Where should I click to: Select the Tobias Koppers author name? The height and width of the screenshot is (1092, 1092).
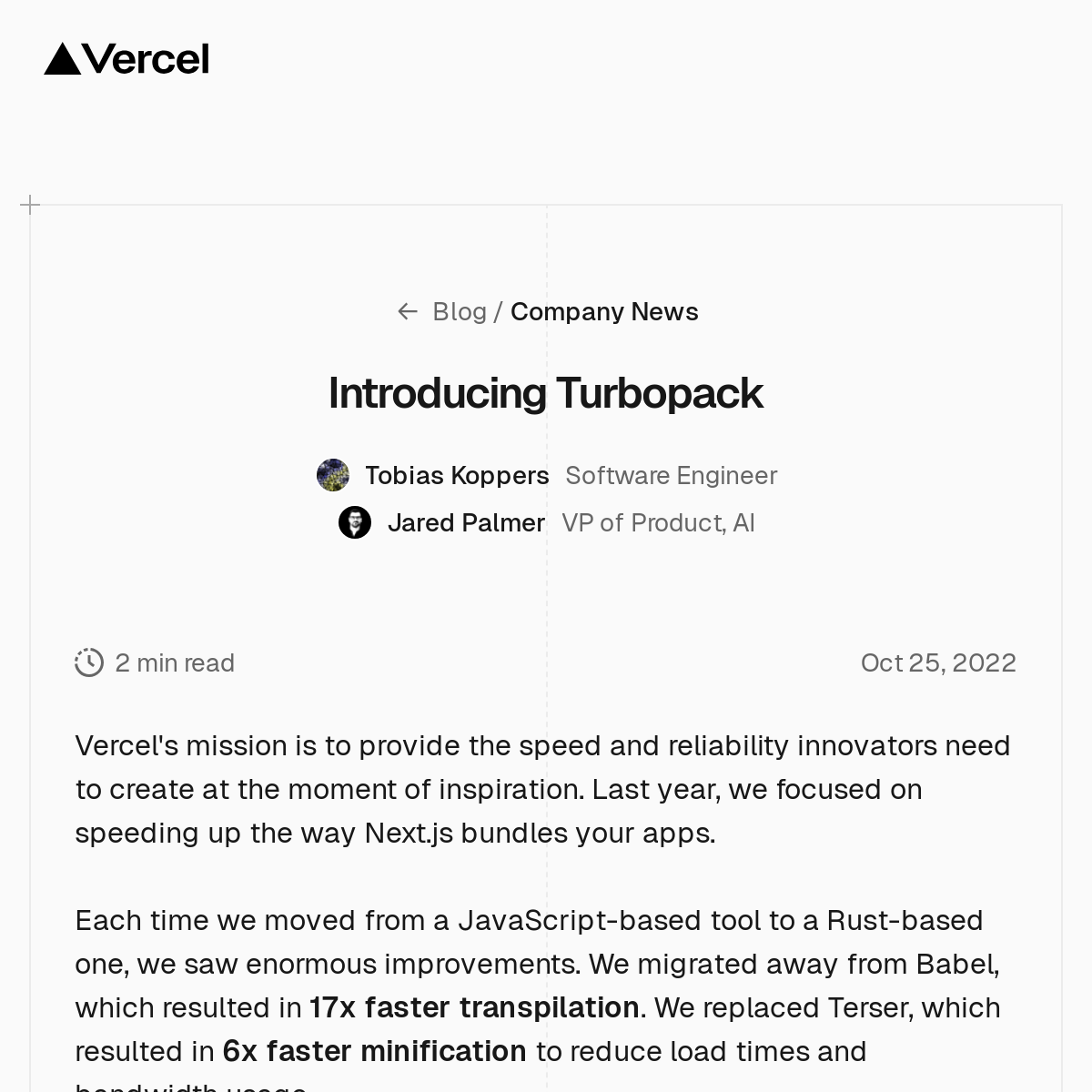(457, 475)
